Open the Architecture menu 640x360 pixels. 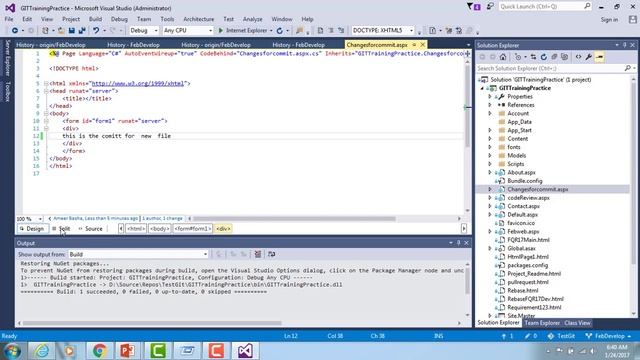[198, 19]
